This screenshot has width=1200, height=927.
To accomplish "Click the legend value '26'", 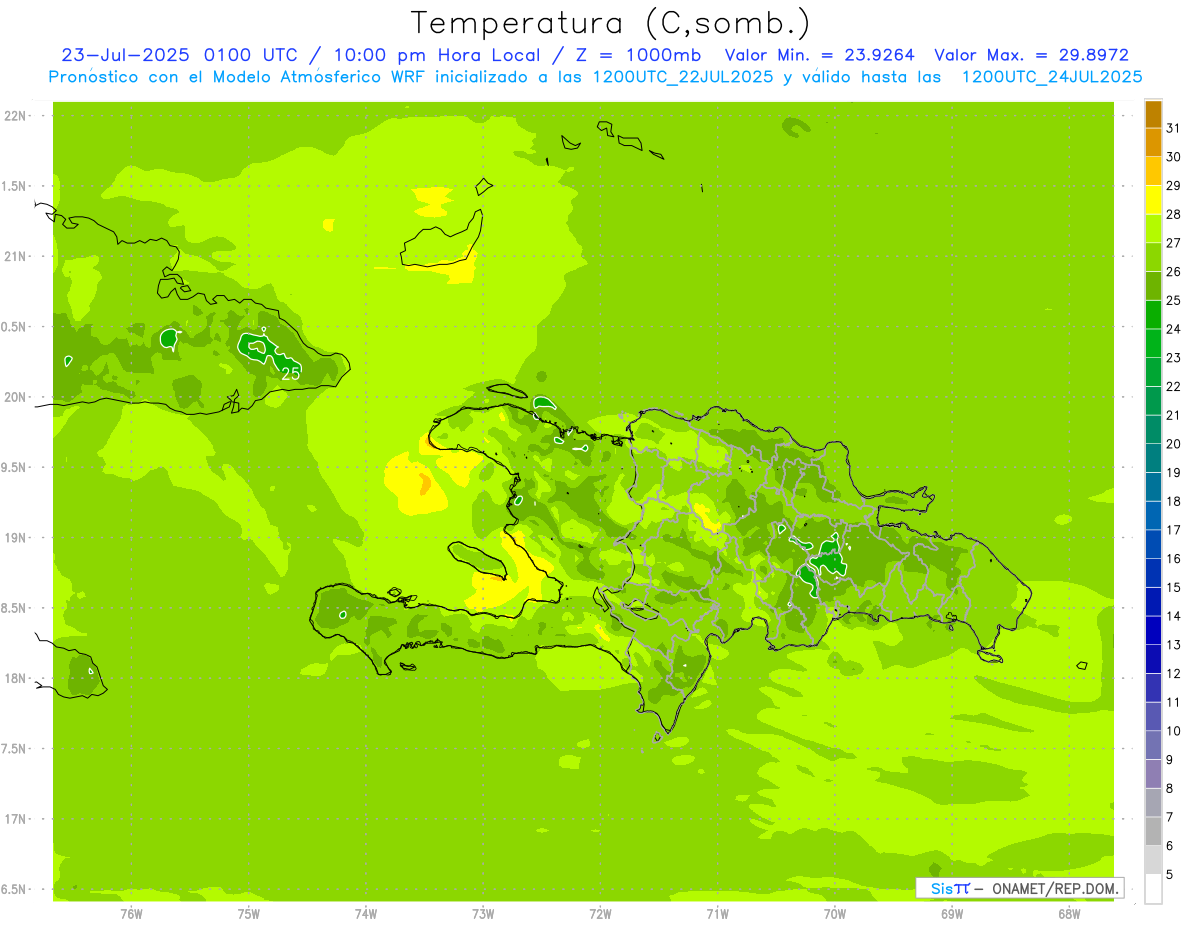I will point(1173,271).
